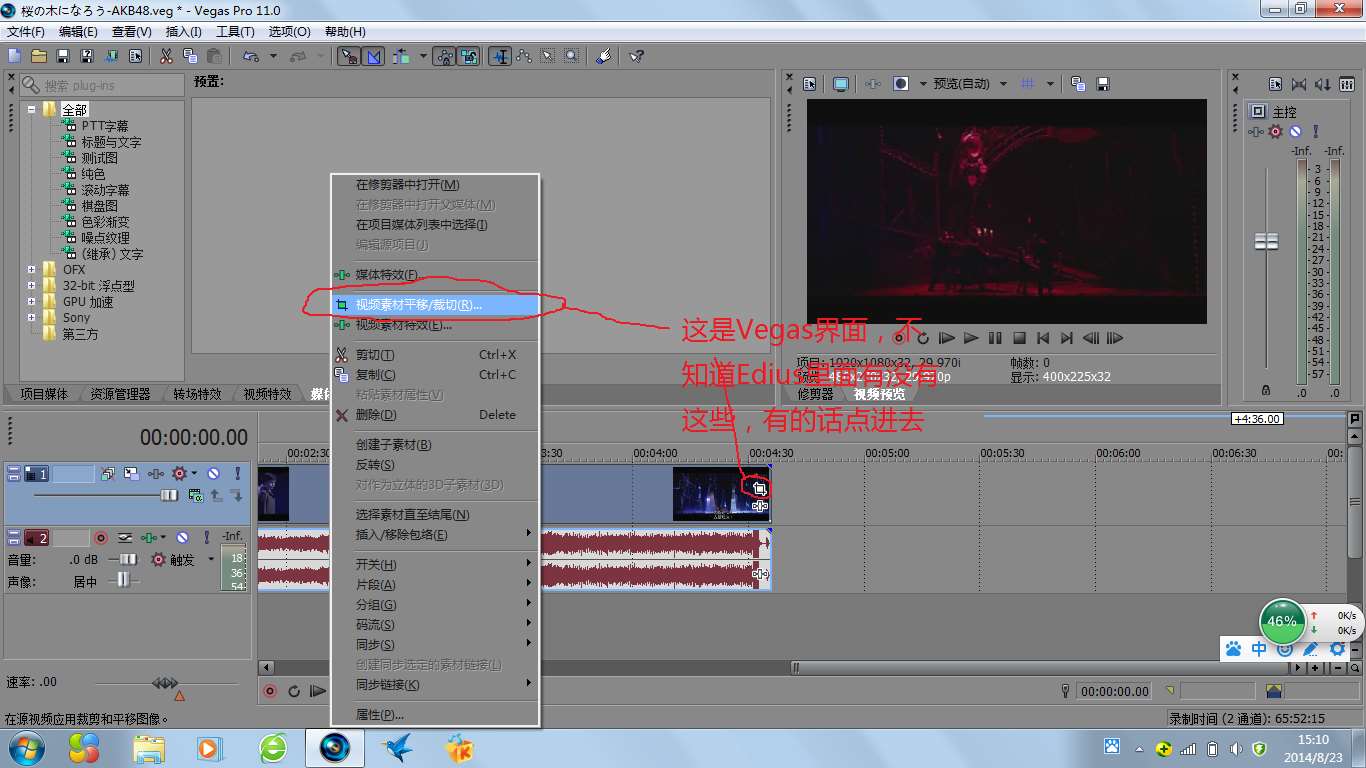Adjust audio track 2 音量 slider

[x=128, y=559]
